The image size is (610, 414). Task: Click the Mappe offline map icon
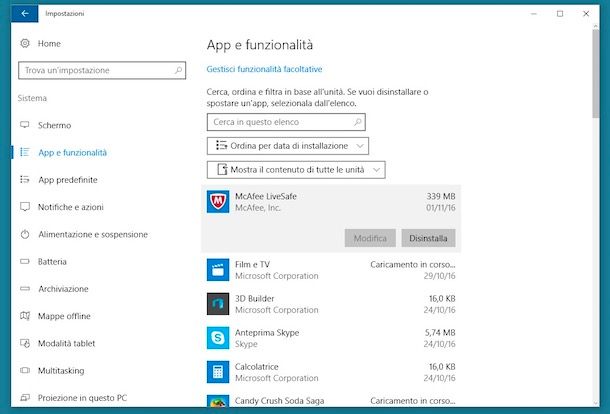(25, 316)
